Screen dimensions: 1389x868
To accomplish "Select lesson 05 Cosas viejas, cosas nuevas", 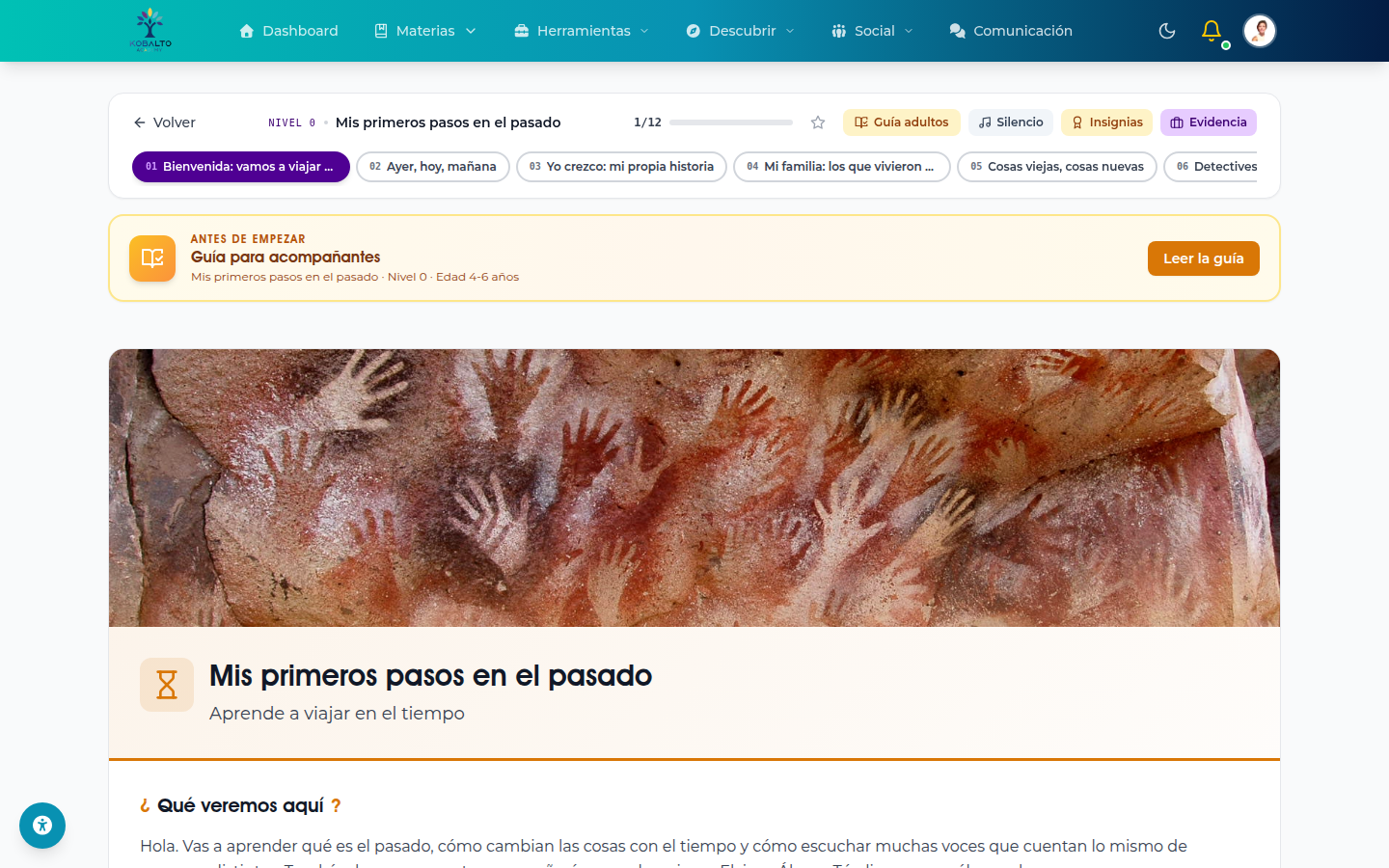I will click(x=1057, y=167).
